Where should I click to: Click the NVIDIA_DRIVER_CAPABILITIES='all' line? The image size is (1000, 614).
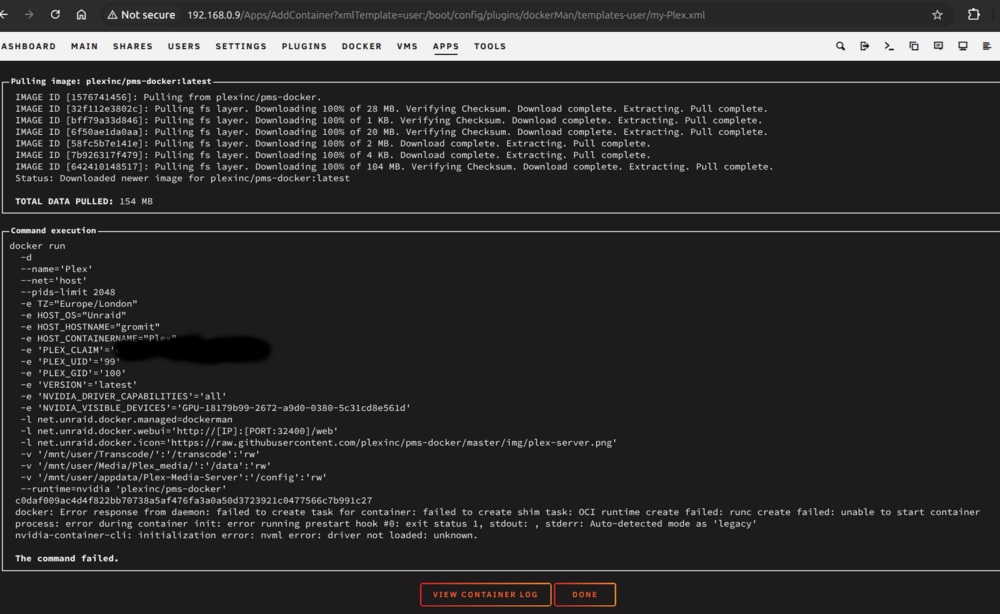pos(123,397)
